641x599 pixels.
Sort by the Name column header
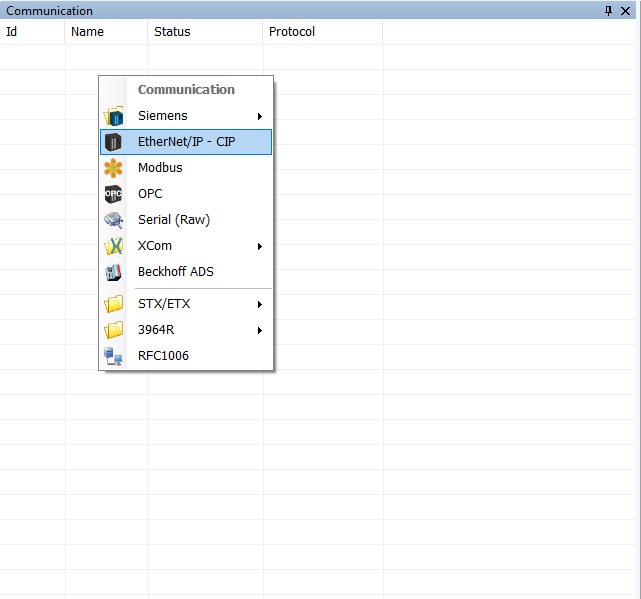click(x=106, y=31)
